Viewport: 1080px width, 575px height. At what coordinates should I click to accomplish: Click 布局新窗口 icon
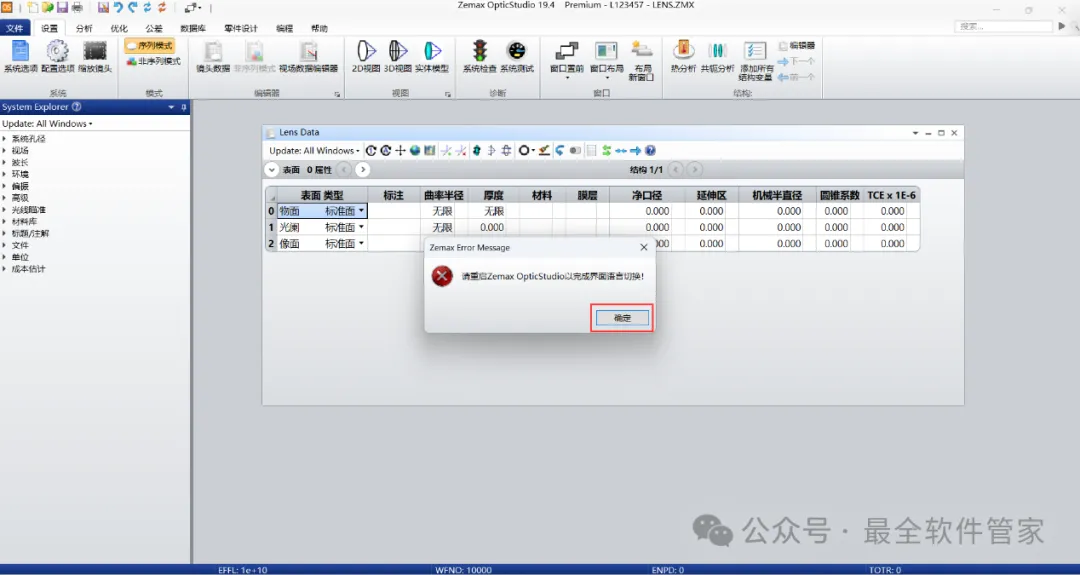642,60
